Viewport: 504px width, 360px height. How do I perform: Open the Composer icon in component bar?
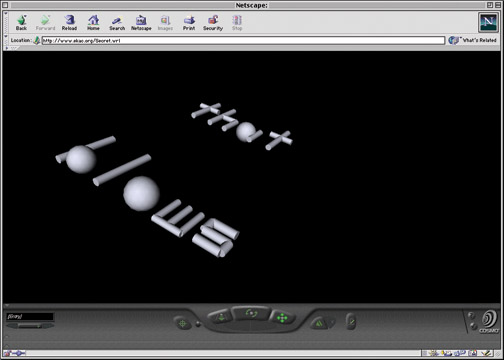click(485, 353)
